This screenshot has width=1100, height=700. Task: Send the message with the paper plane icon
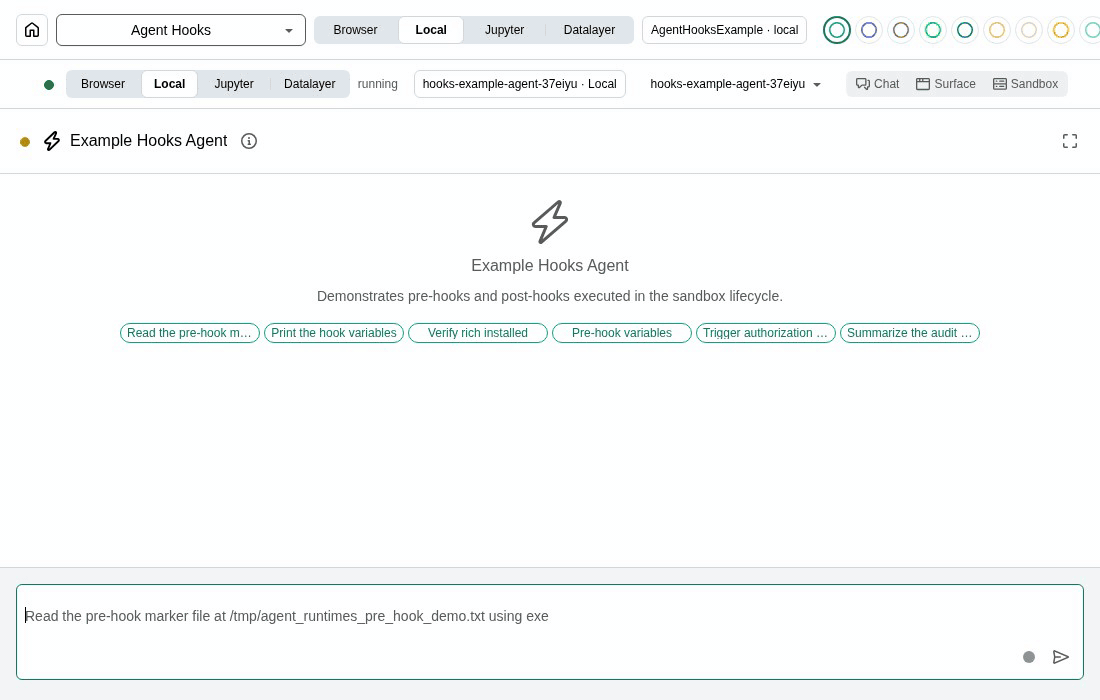1061,657
